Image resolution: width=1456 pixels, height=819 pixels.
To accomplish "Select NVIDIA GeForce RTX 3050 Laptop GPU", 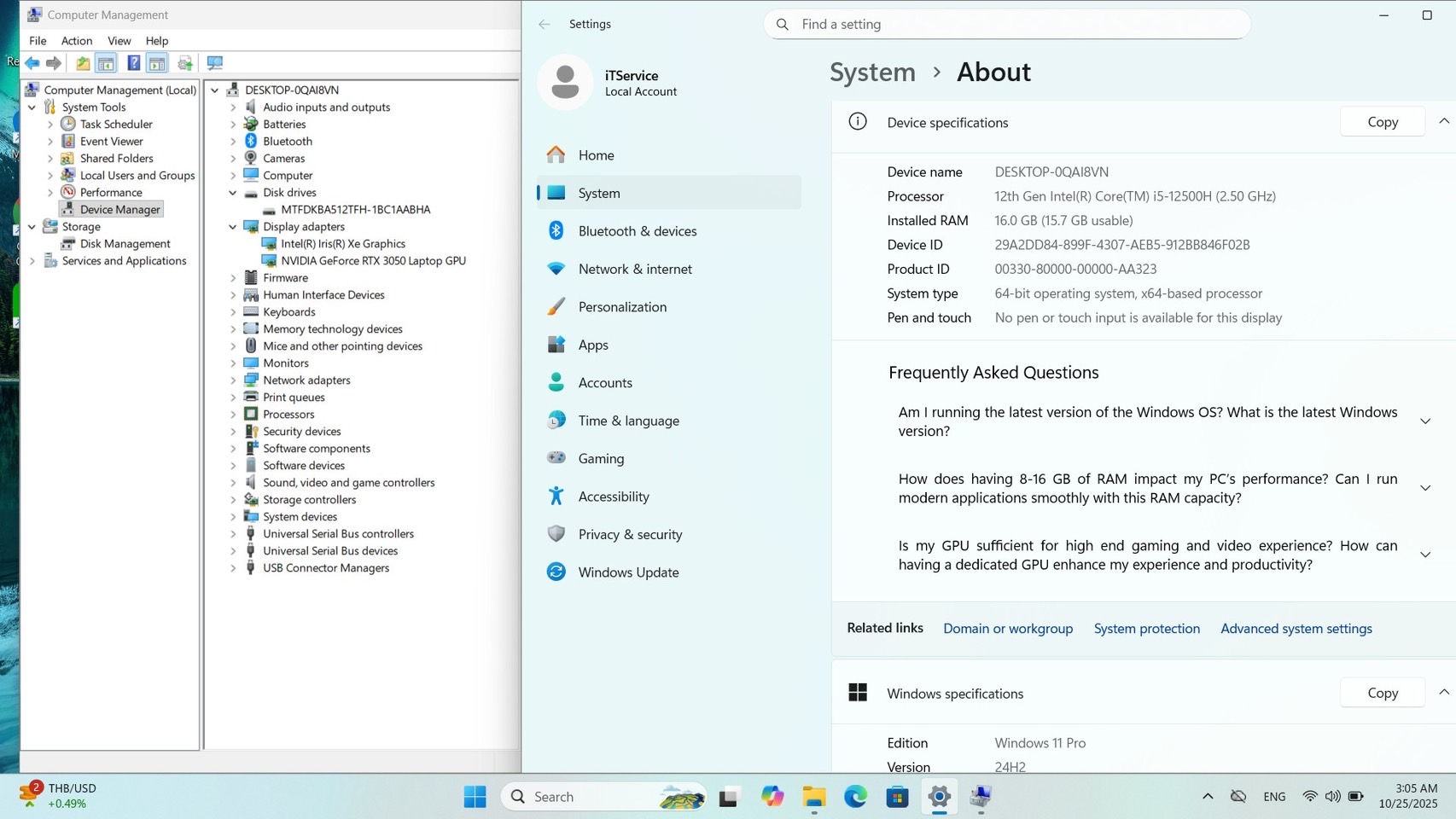I will click(x=373, y=261).
